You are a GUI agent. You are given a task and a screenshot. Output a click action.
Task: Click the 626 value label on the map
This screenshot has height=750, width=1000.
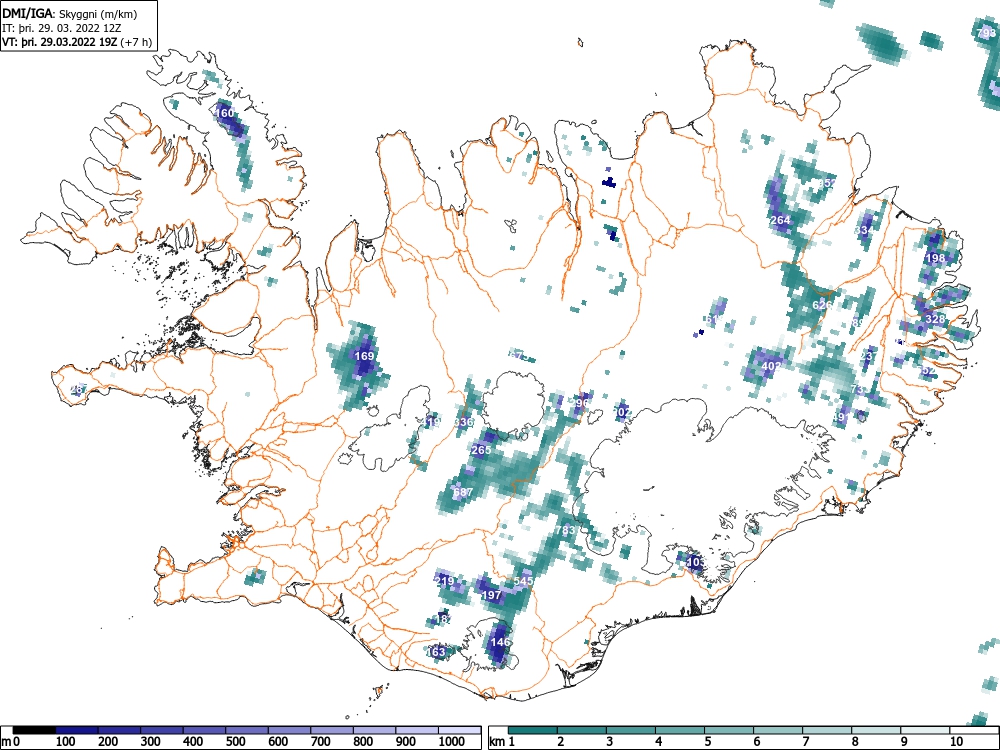(822, 305)
